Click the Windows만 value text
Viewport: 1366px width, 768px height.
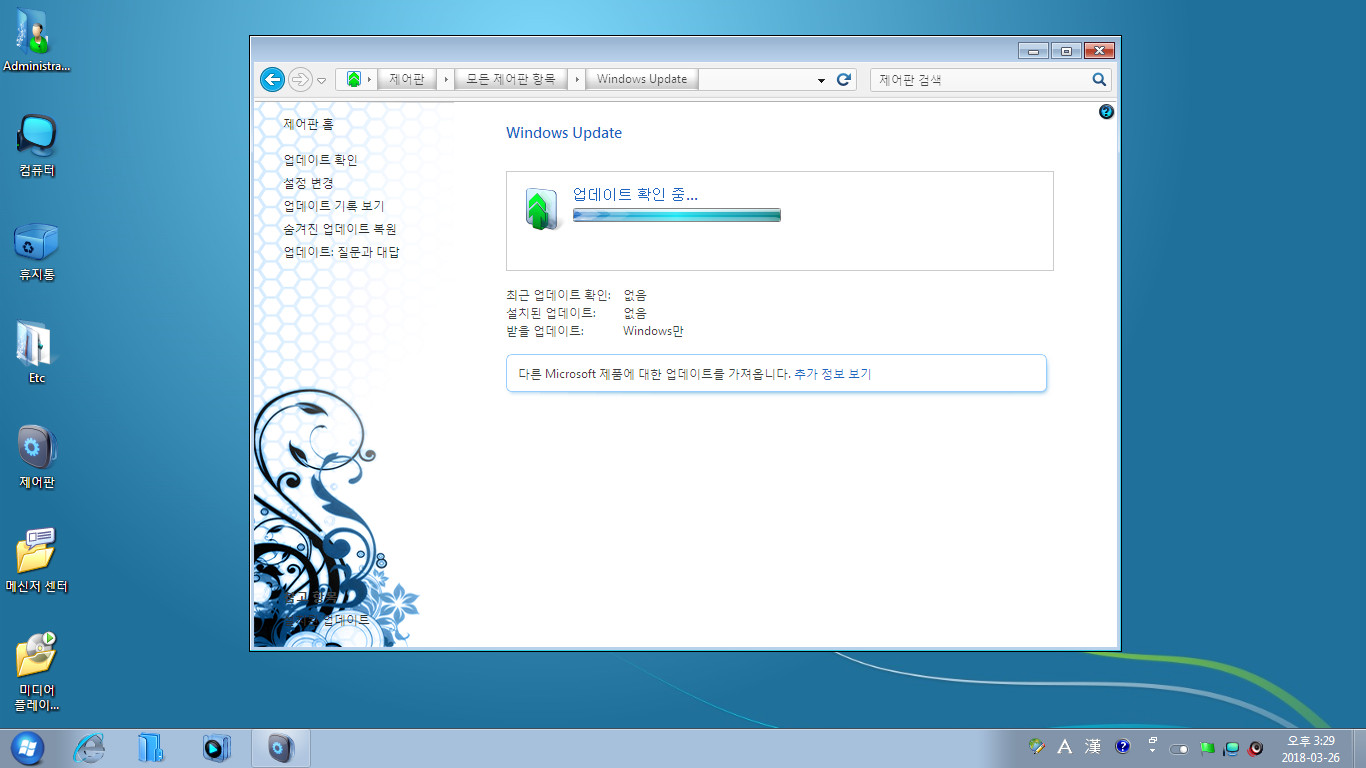coord(653,331)
